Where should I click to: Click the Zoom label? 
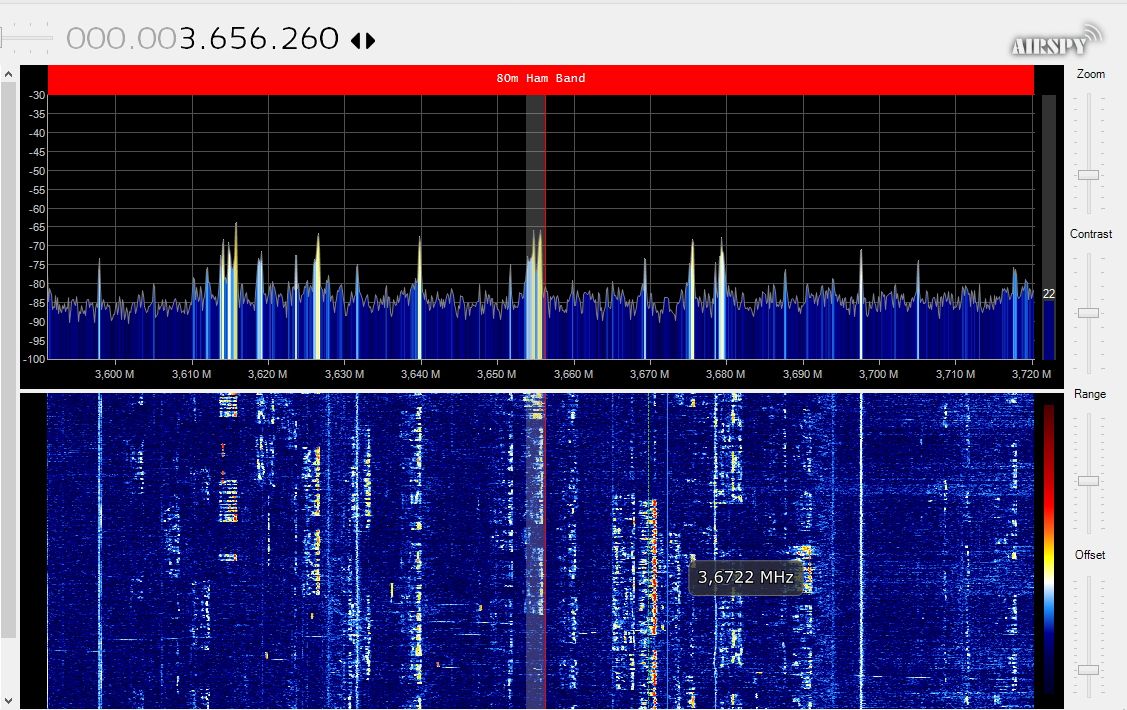[x=1090, y=74]
